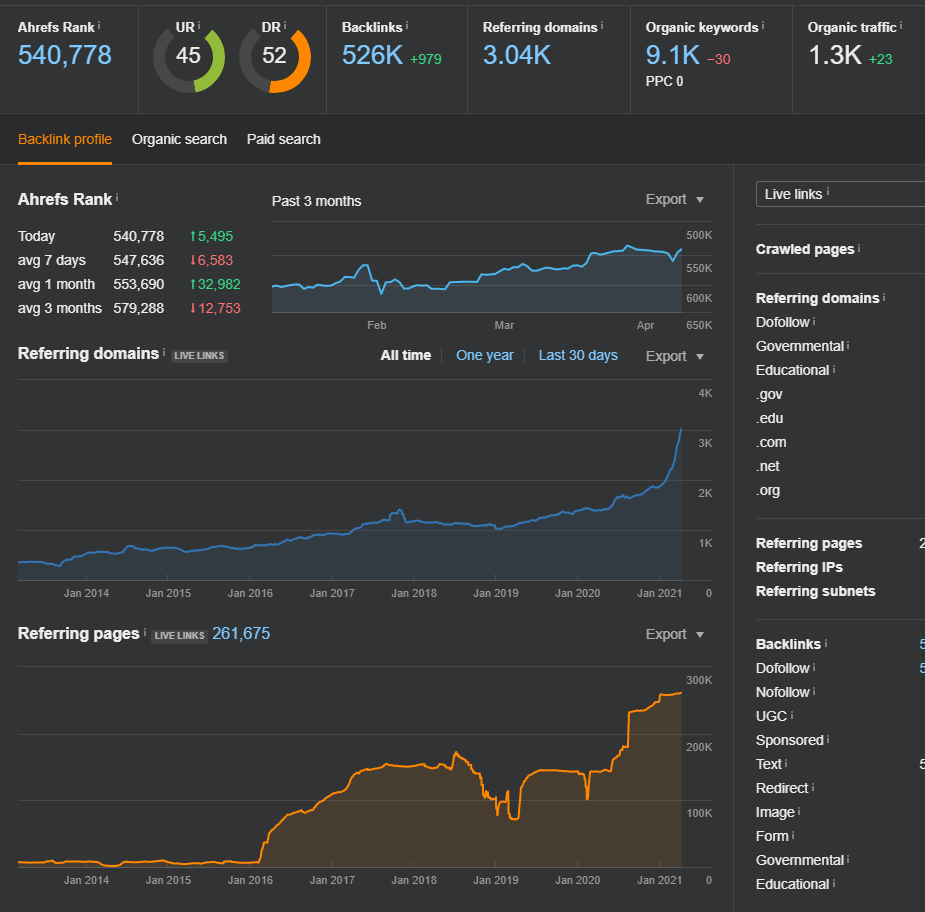Click info icon next to Crawled pages

859,248
